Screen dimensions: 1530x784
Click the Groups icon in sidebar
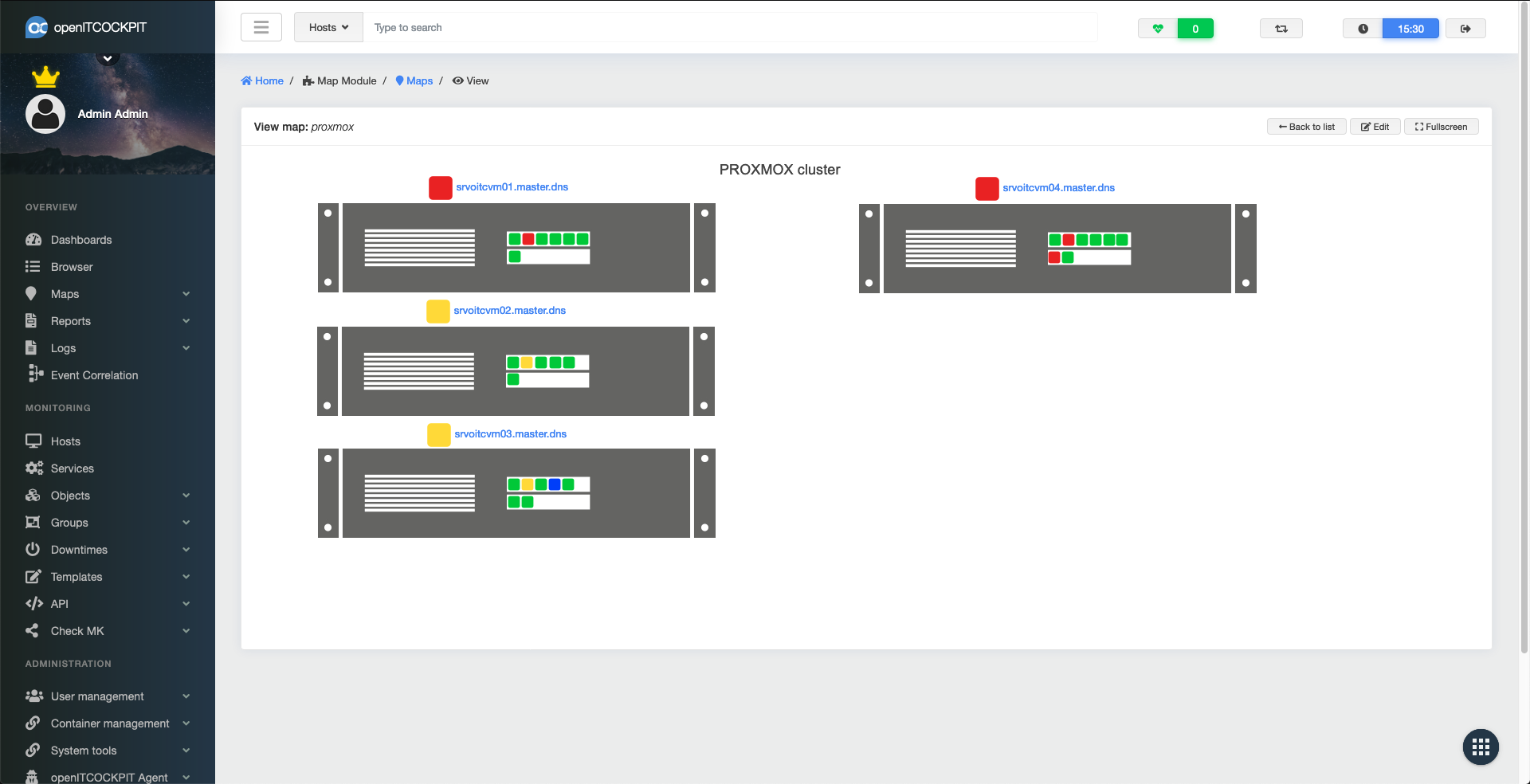pos(33,522)
